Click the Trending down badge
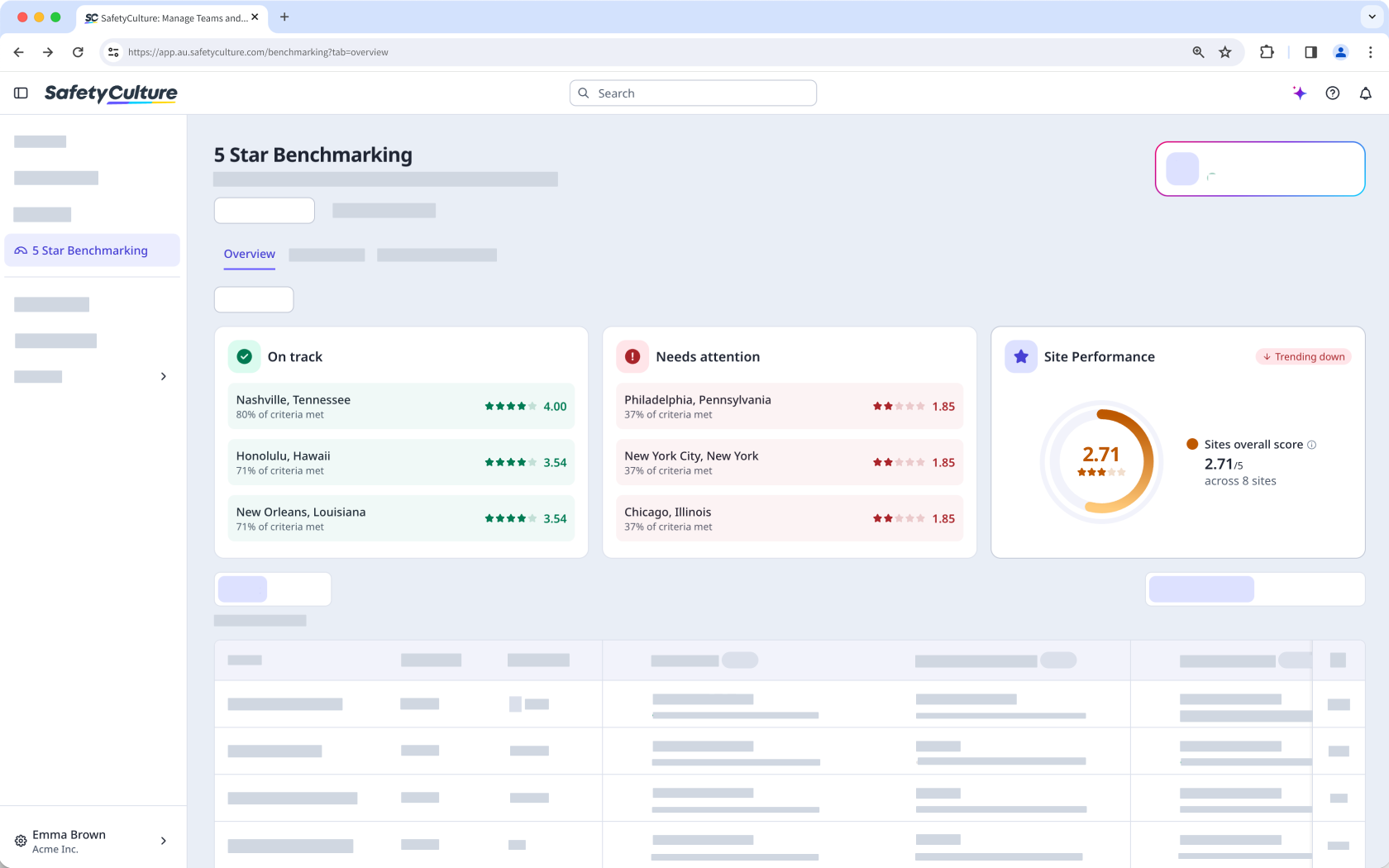Image resolution: width=1389 pixels, height=868 pixels. (x=1304, y=356)
